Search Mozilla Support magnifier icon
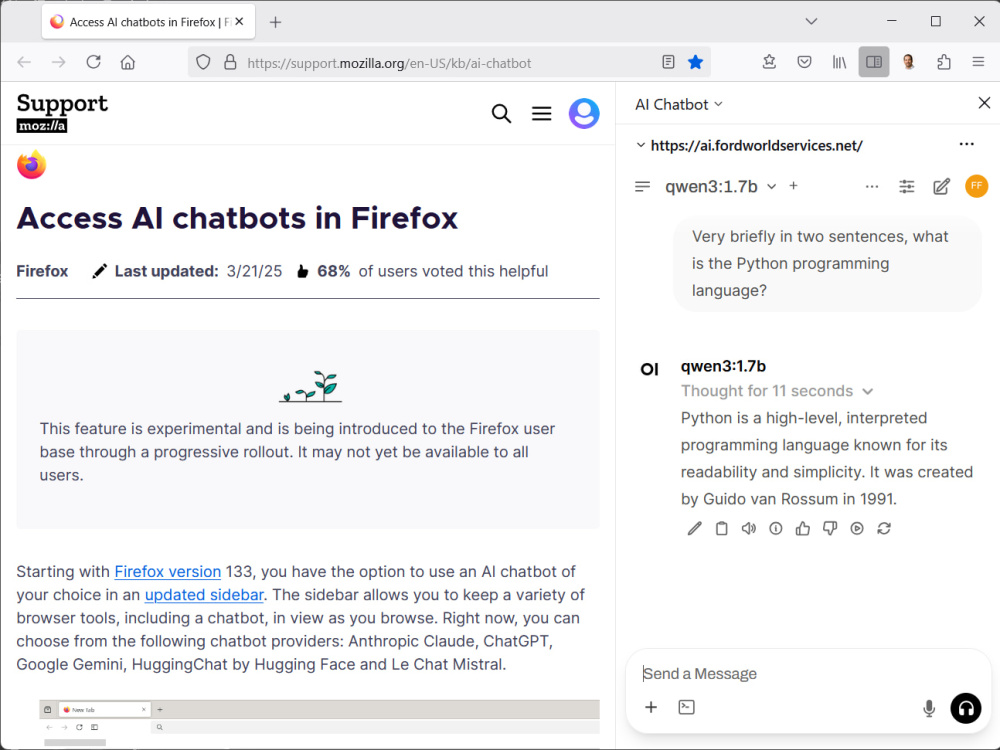1000x750 pixels. point(501,114)
